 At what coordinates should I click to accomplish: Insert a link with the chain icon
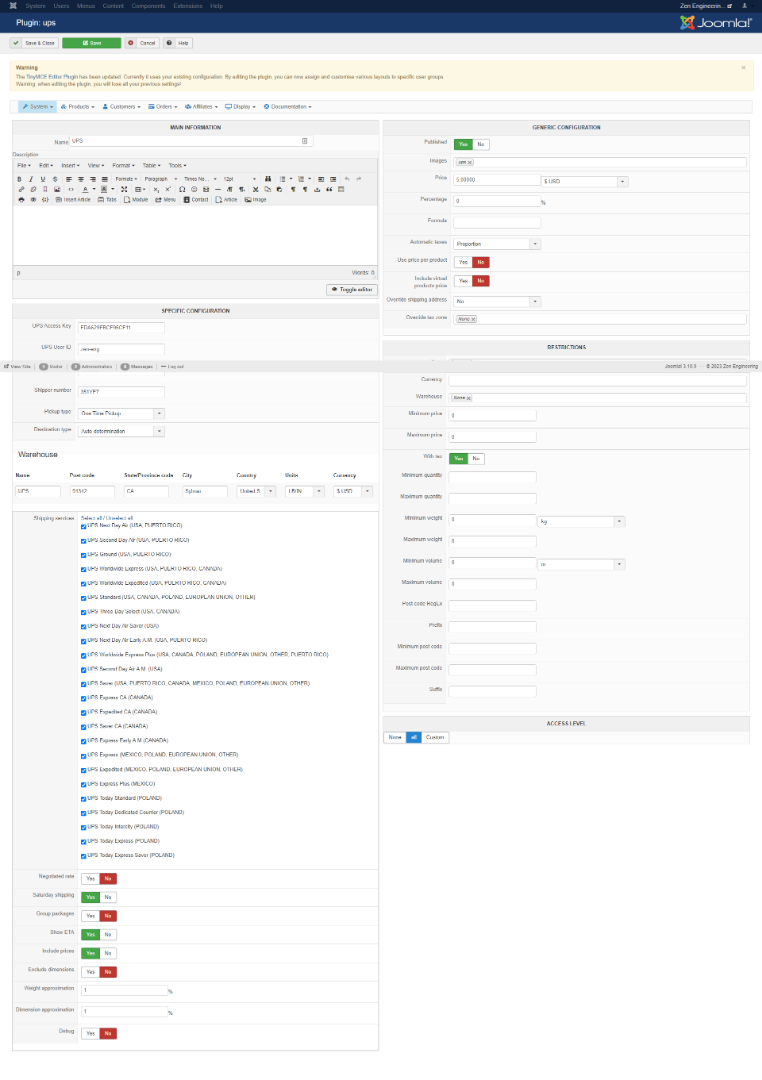click(21, 189)
